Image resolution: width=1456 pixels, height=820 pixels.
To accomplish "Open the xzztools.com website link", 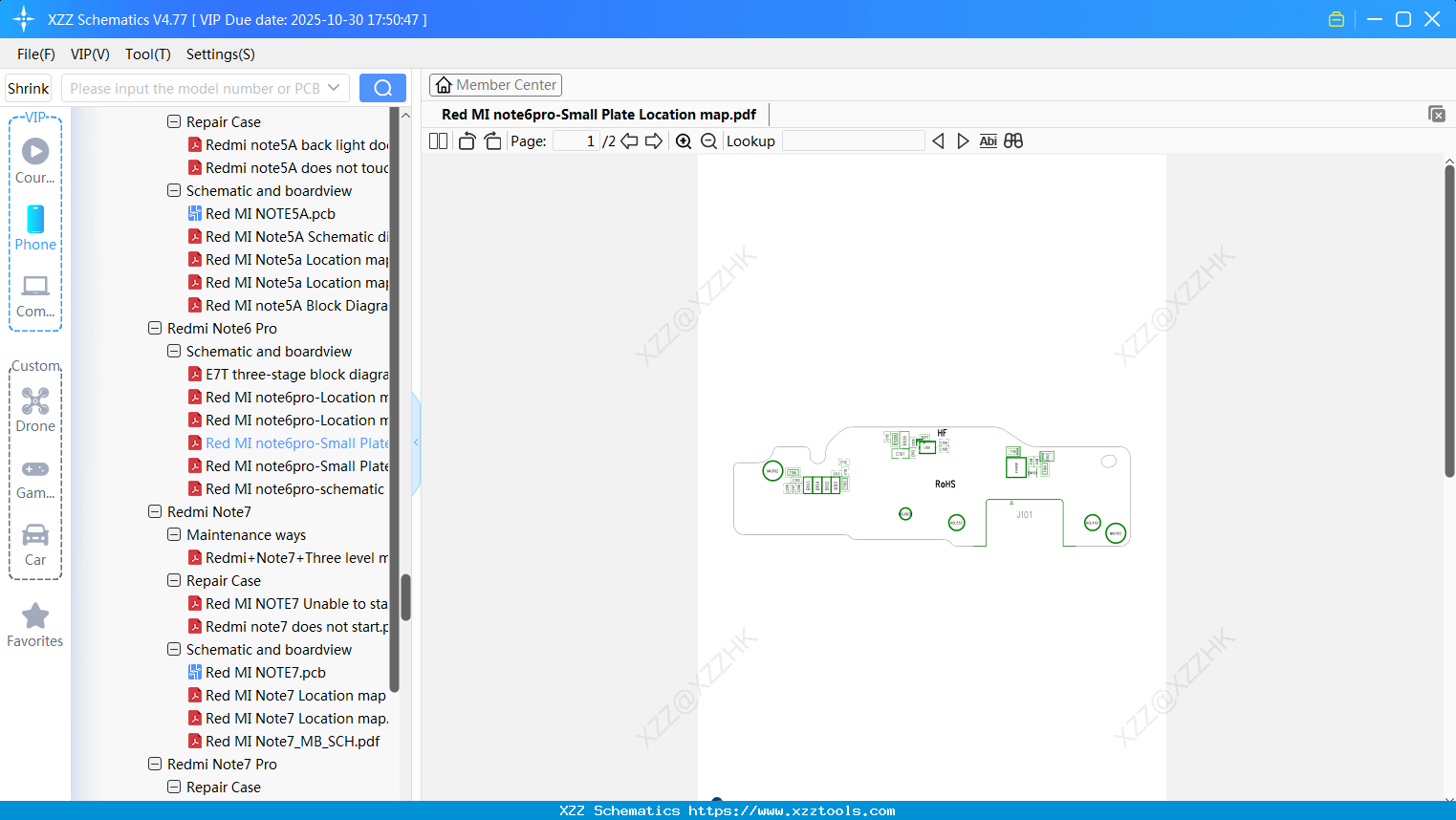I will click(x=792, y=810).
